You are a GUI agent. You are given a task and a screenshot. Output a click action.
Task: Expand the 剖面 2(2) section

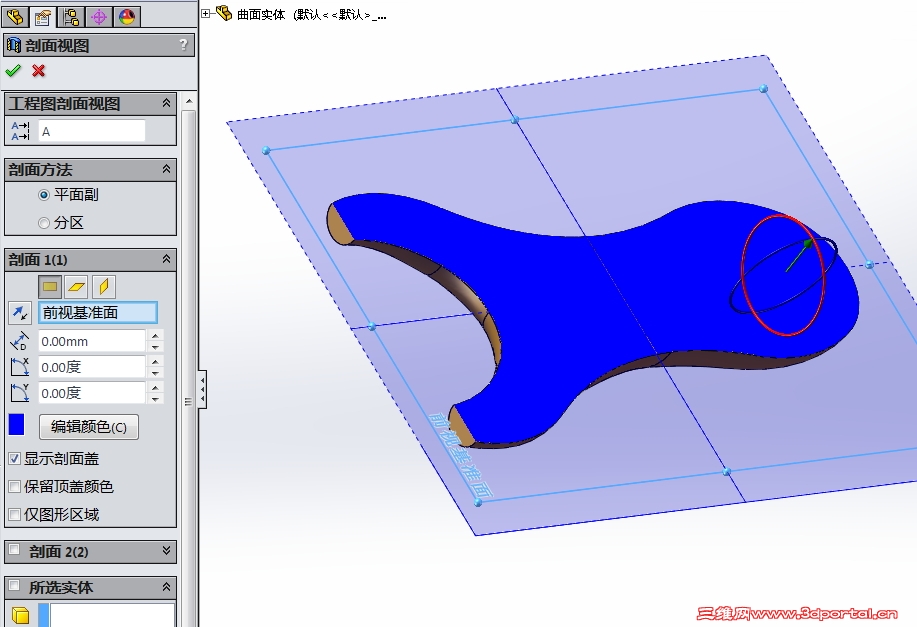click(x=166, y=550)
